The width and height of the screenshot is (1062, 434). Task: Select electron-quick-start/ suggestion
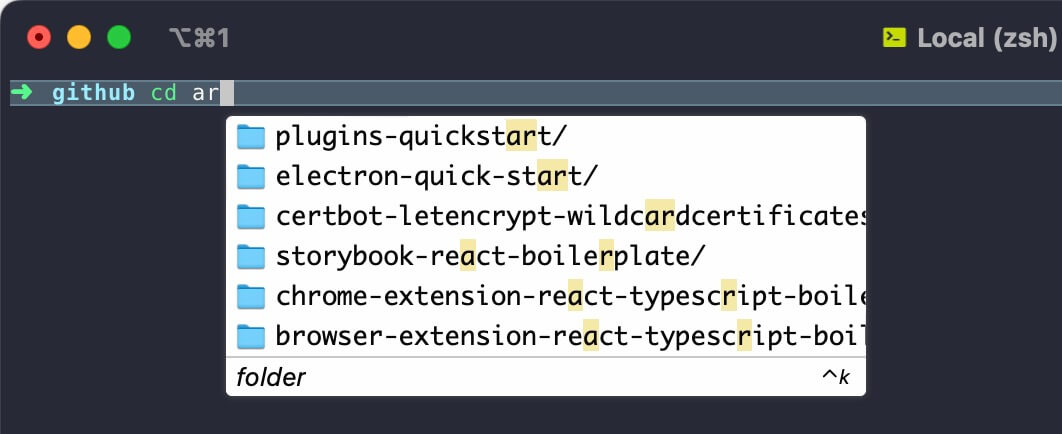[545, 177]
